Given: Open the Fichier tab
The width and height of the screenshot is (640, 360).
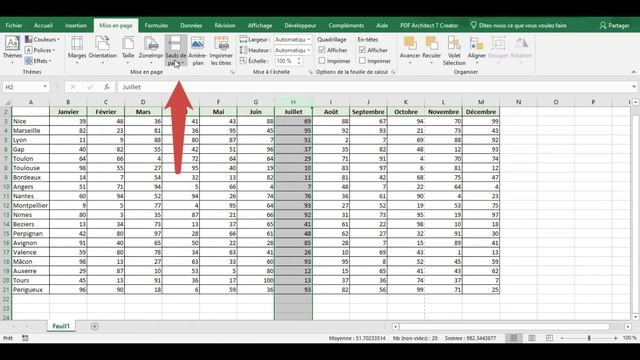Looking at the screenshot, I should point(14,25).
